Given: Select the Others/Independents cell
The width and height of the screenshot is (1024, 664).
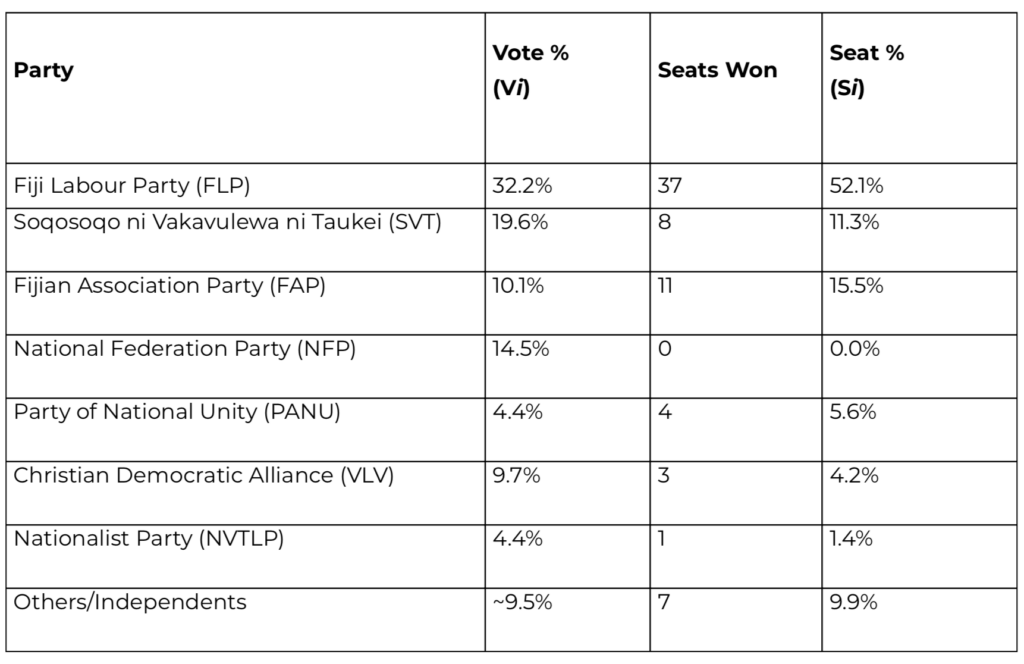Looking at the screenshot, I should [x=129, y=602].
